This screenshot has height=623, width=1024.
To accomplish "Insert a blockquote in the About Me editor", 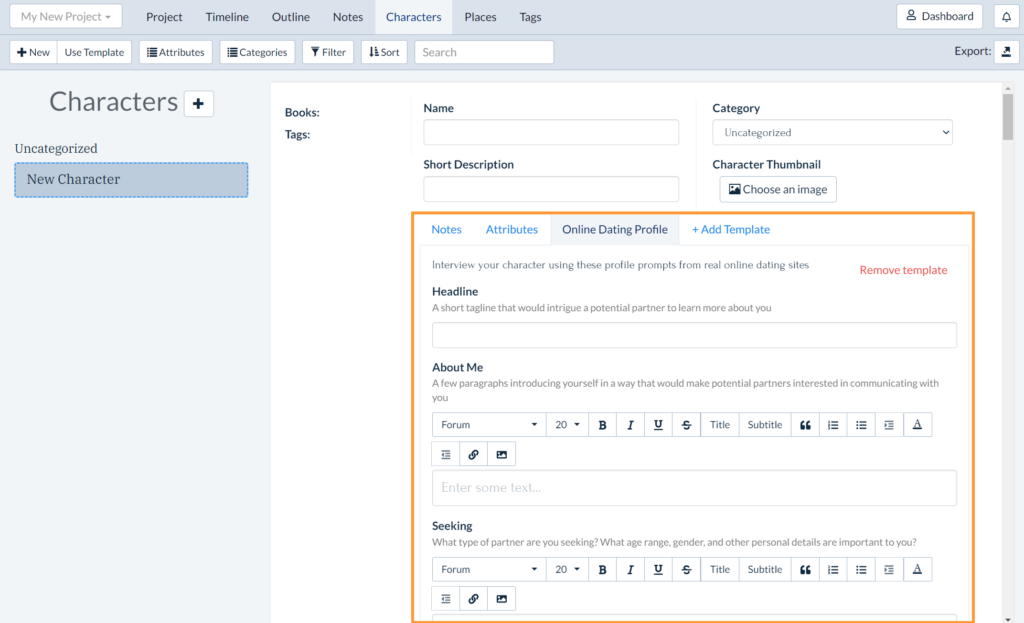I will (x=805, y=424).
